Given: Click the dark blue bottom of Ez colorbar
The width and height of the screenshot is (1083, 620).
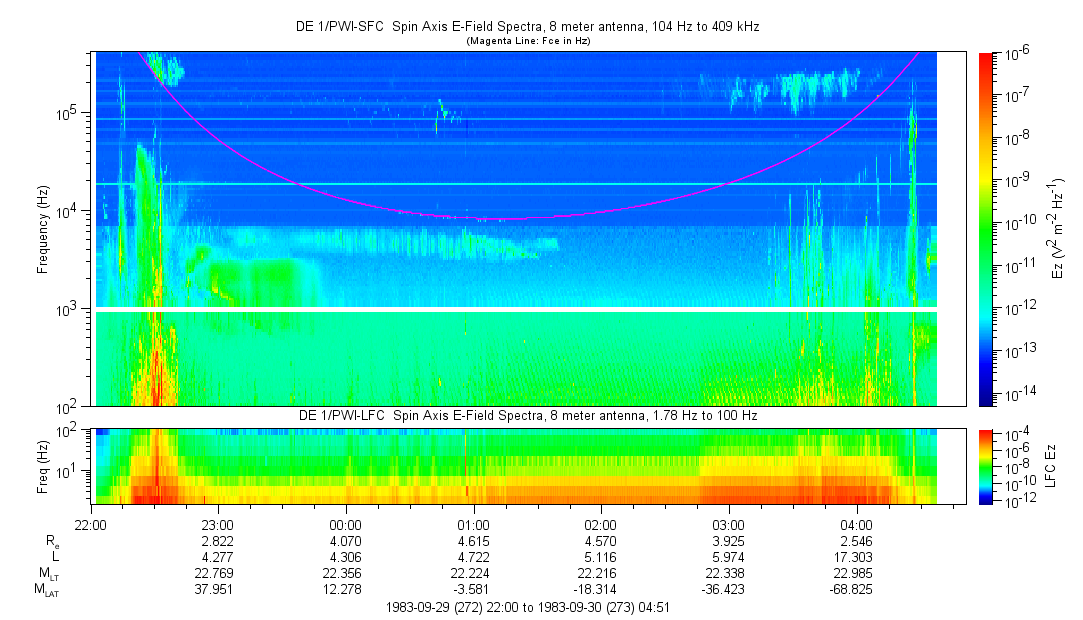Looking at the screenshot, I should coord(986,398).
